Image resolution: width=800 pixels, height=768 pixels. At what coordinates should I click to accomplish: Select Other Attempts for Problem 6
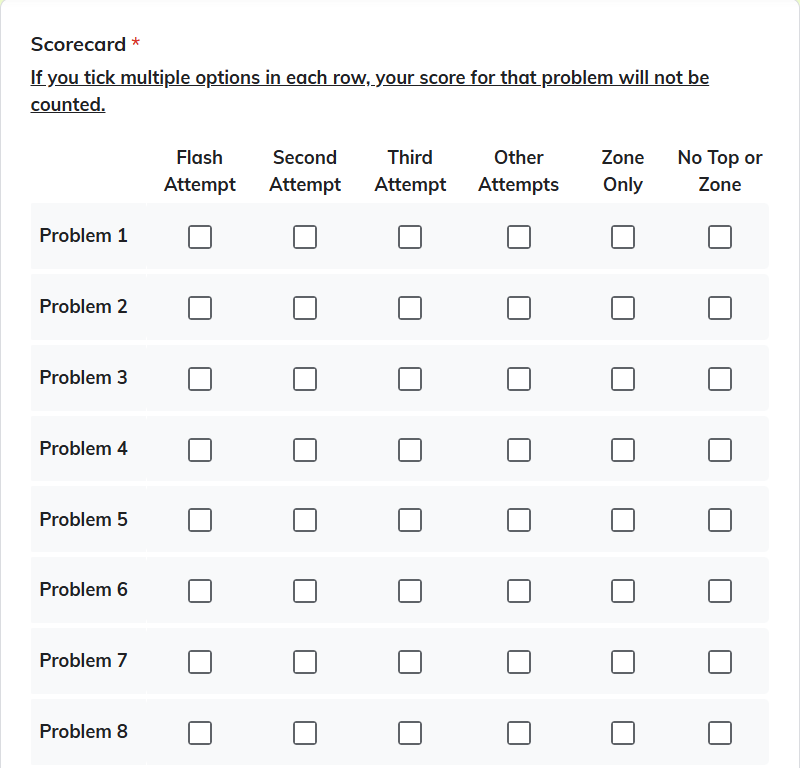(519, 591)
